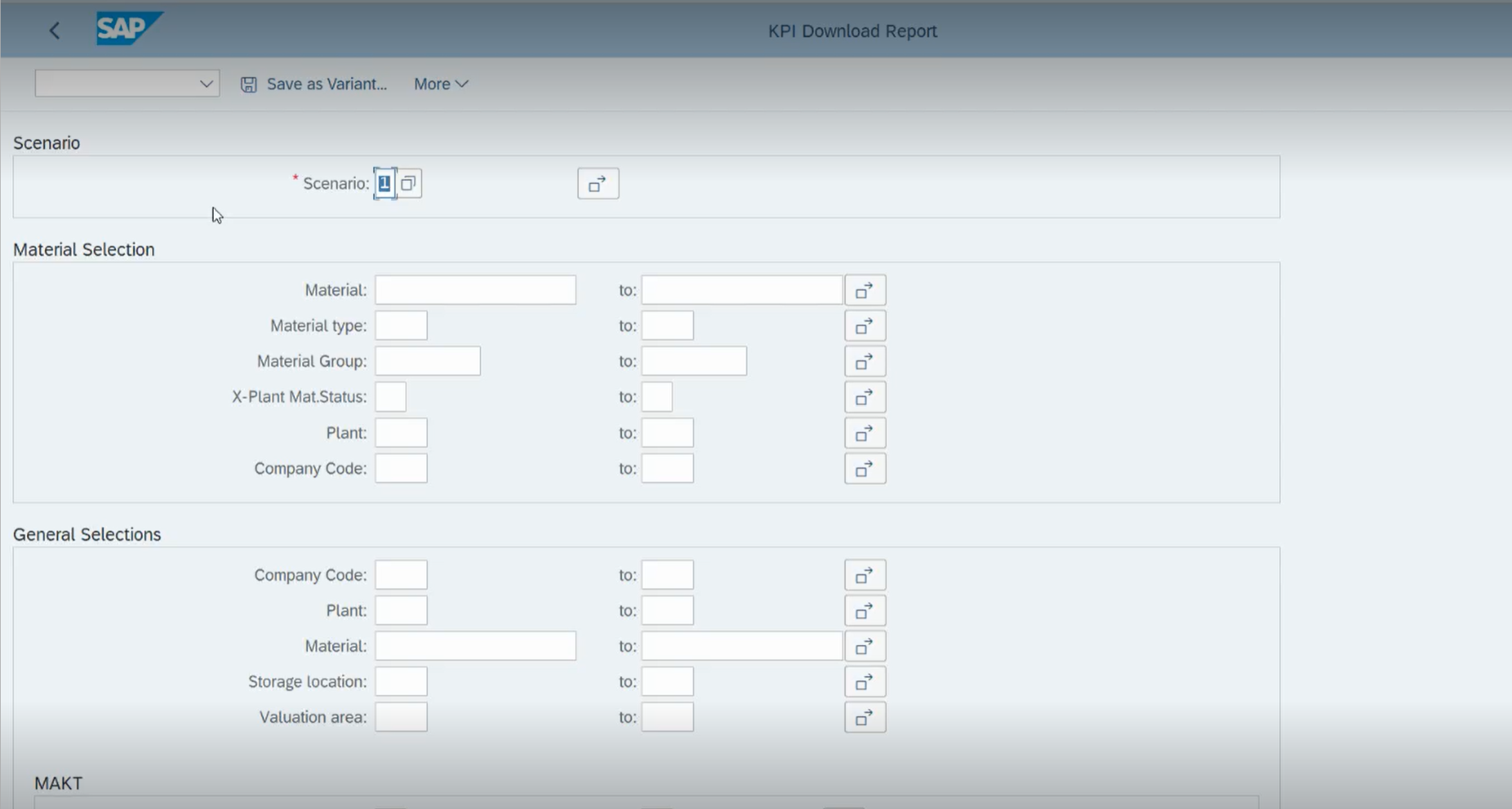Open multiple selection for Material type

865,326
